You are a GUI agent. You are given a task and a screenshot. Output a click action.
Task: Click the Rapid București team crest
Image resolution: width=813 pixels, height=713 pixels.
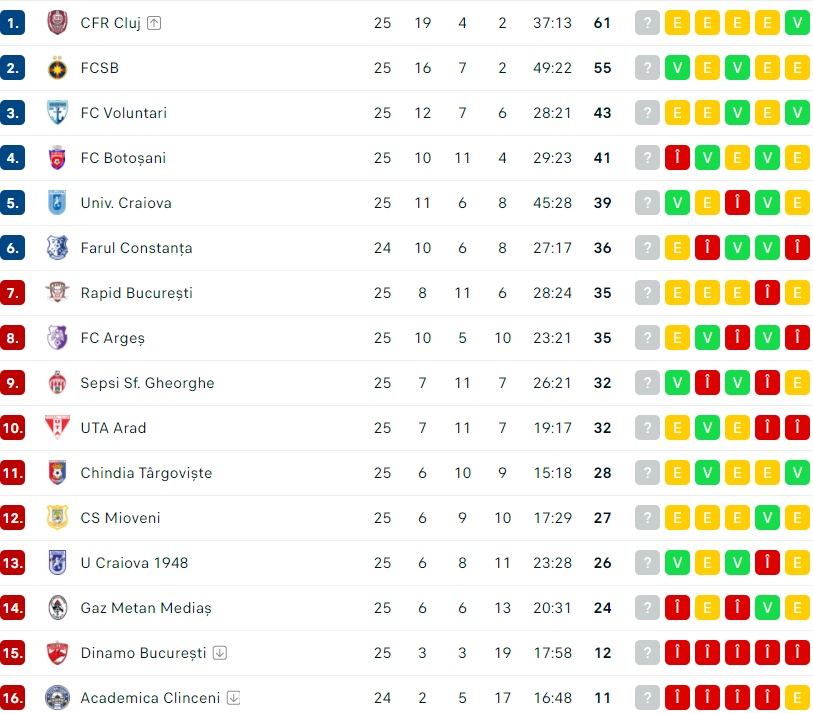tap(57, 293)
